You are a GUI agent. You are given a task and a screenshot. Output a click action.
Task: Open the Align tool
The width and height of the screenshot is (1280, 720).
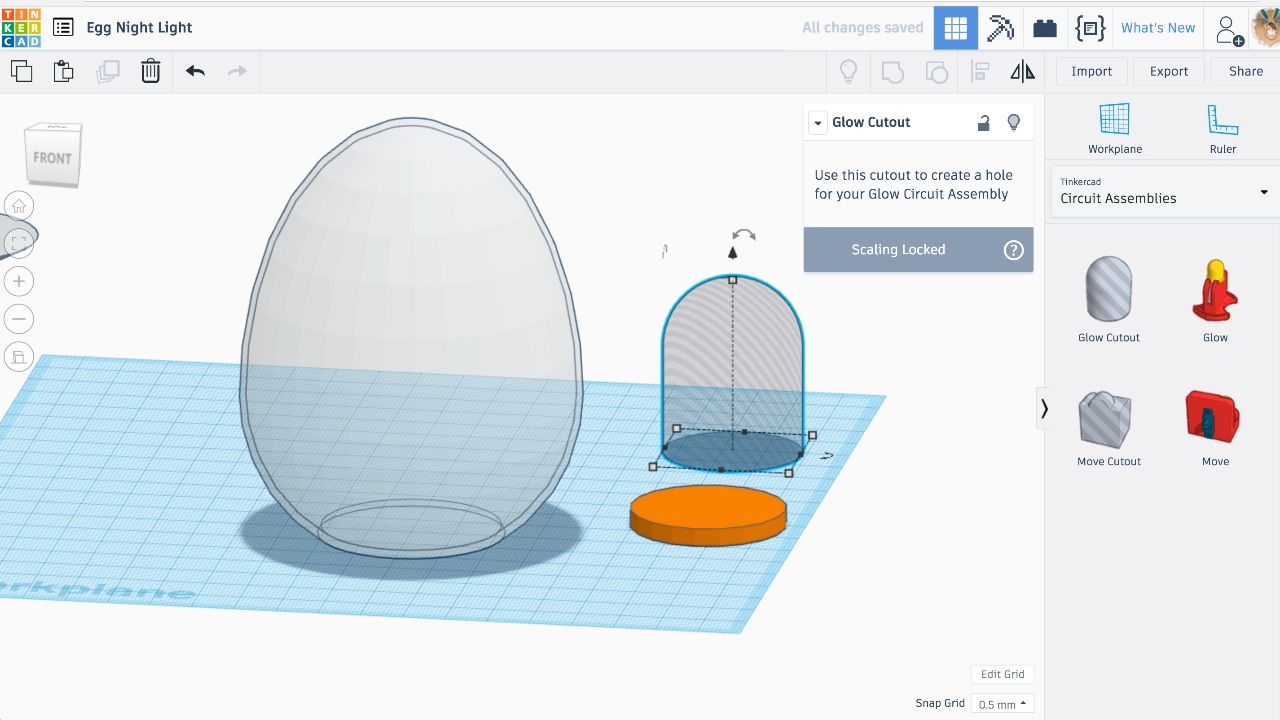point(980,71)
